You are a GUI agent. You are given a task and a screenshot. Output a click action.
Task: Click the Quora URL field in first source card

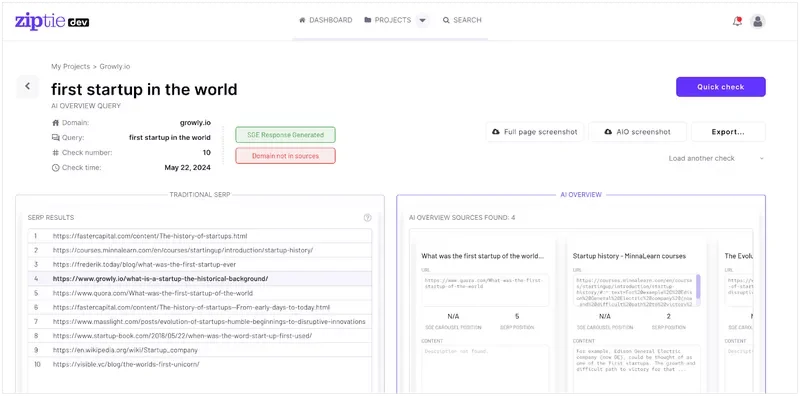(485, 290)
